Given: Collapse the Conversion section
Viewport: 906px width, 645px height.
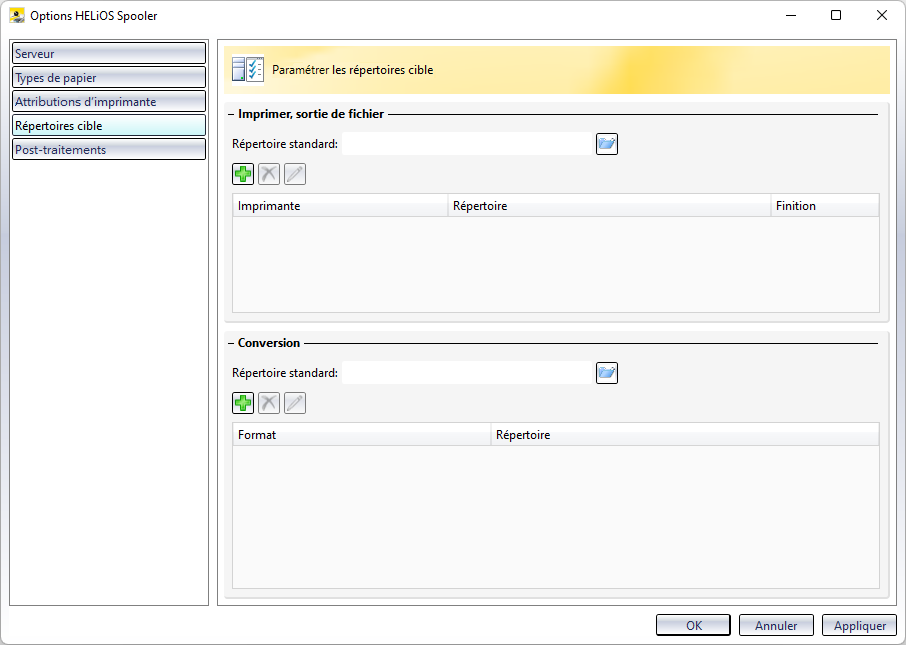Looking at the screenshot, I should pos(231,343).
